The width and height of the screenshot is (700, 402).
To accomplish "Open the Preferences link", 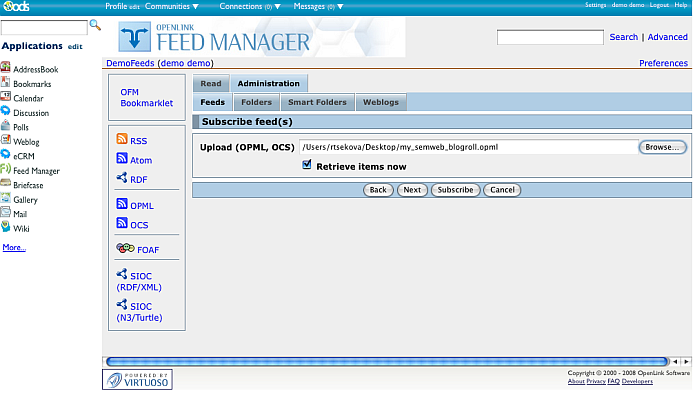I will (x=663, y=63).
